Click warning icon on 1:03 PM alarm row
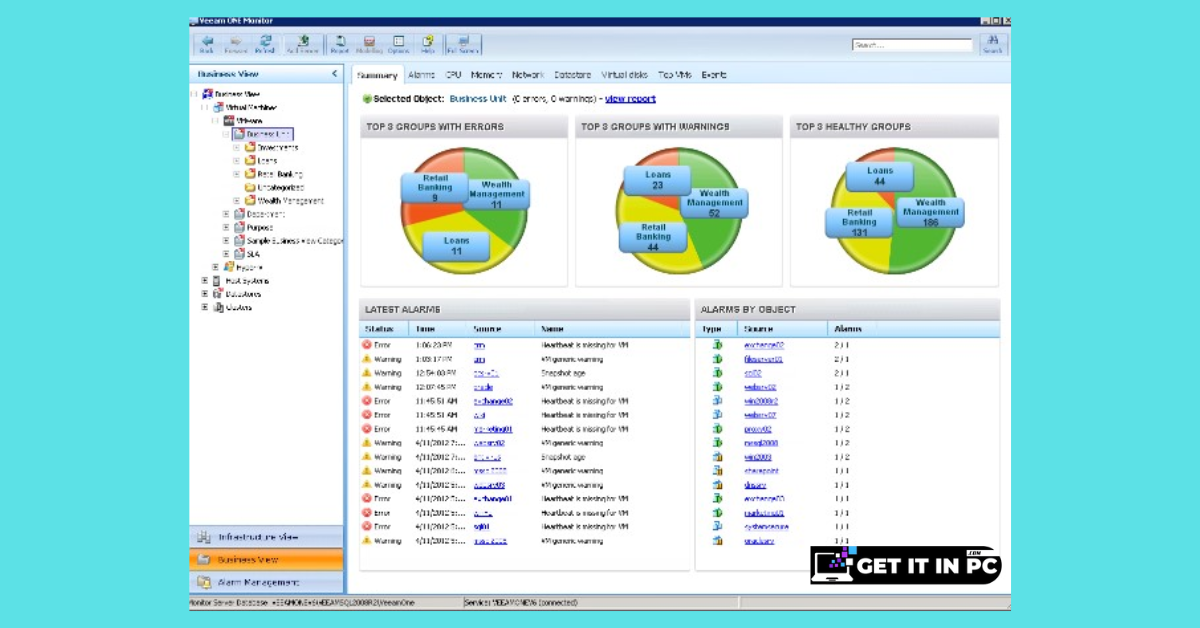The width and height of the screenshot is (1200, 628). (x=367, y=358)
